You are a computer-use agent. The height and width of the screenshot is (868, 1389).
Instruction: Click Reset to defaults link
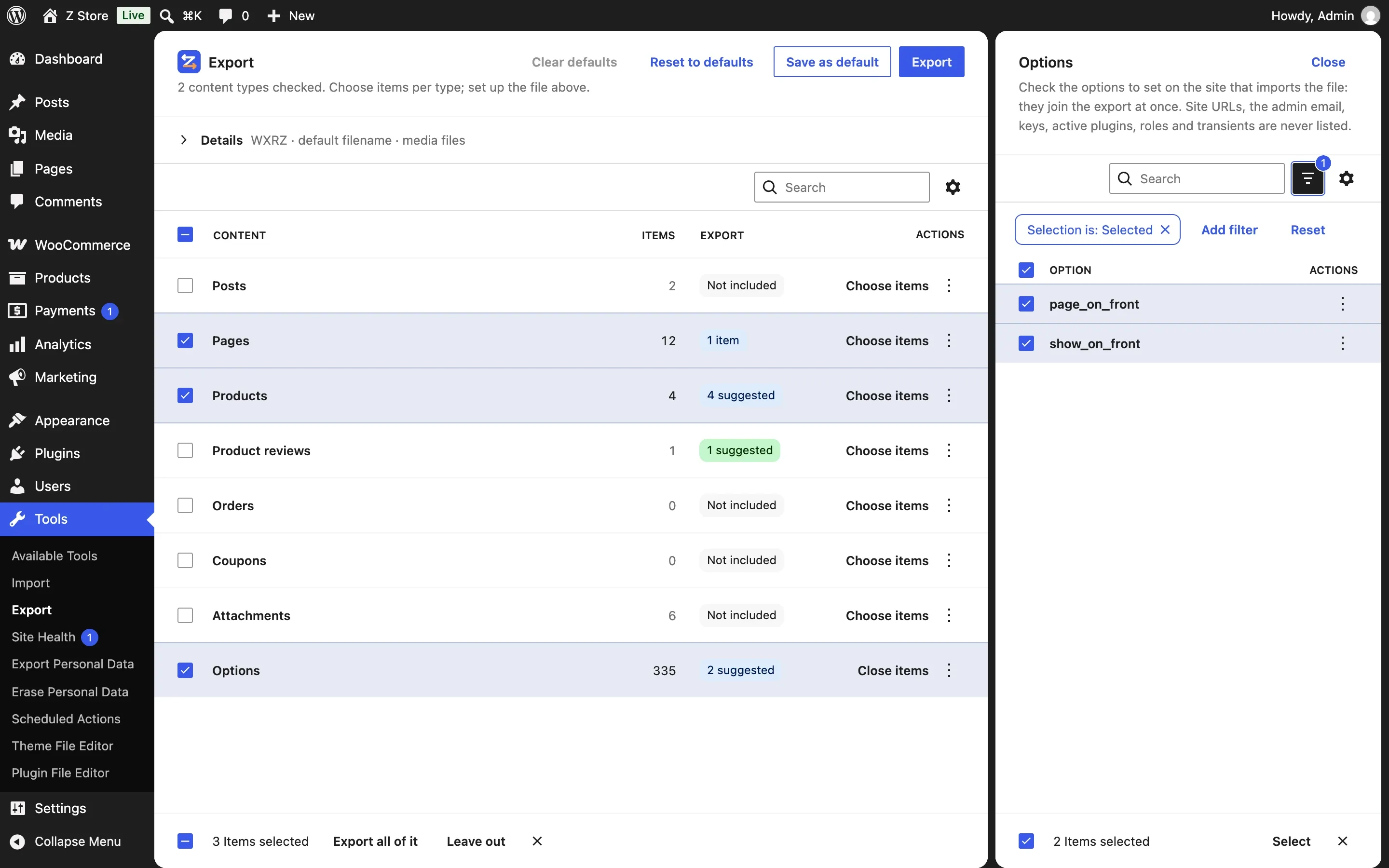coord(701,62)
